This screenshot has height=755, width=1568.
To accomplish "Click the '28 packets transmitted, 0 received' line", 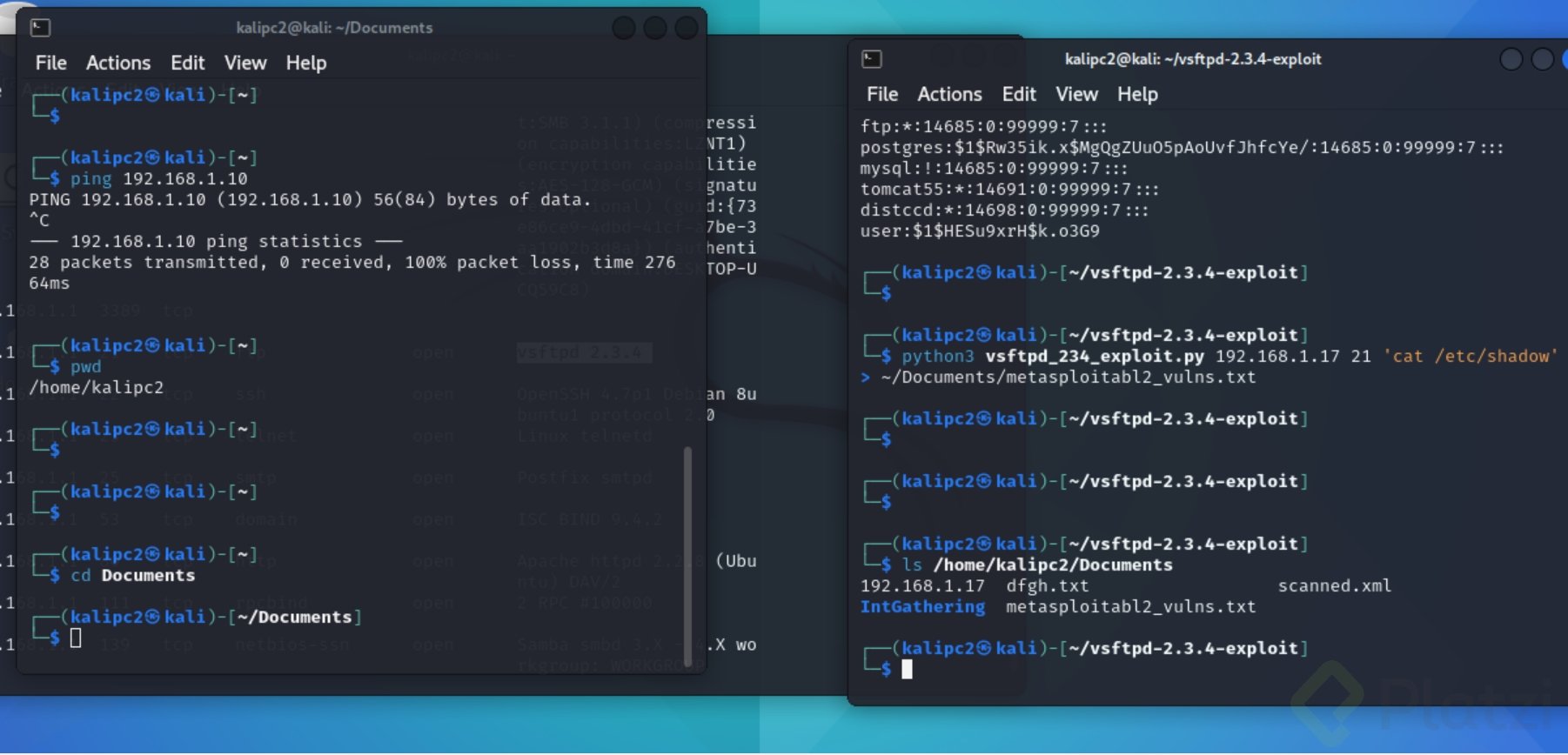I will click(352, 262).
